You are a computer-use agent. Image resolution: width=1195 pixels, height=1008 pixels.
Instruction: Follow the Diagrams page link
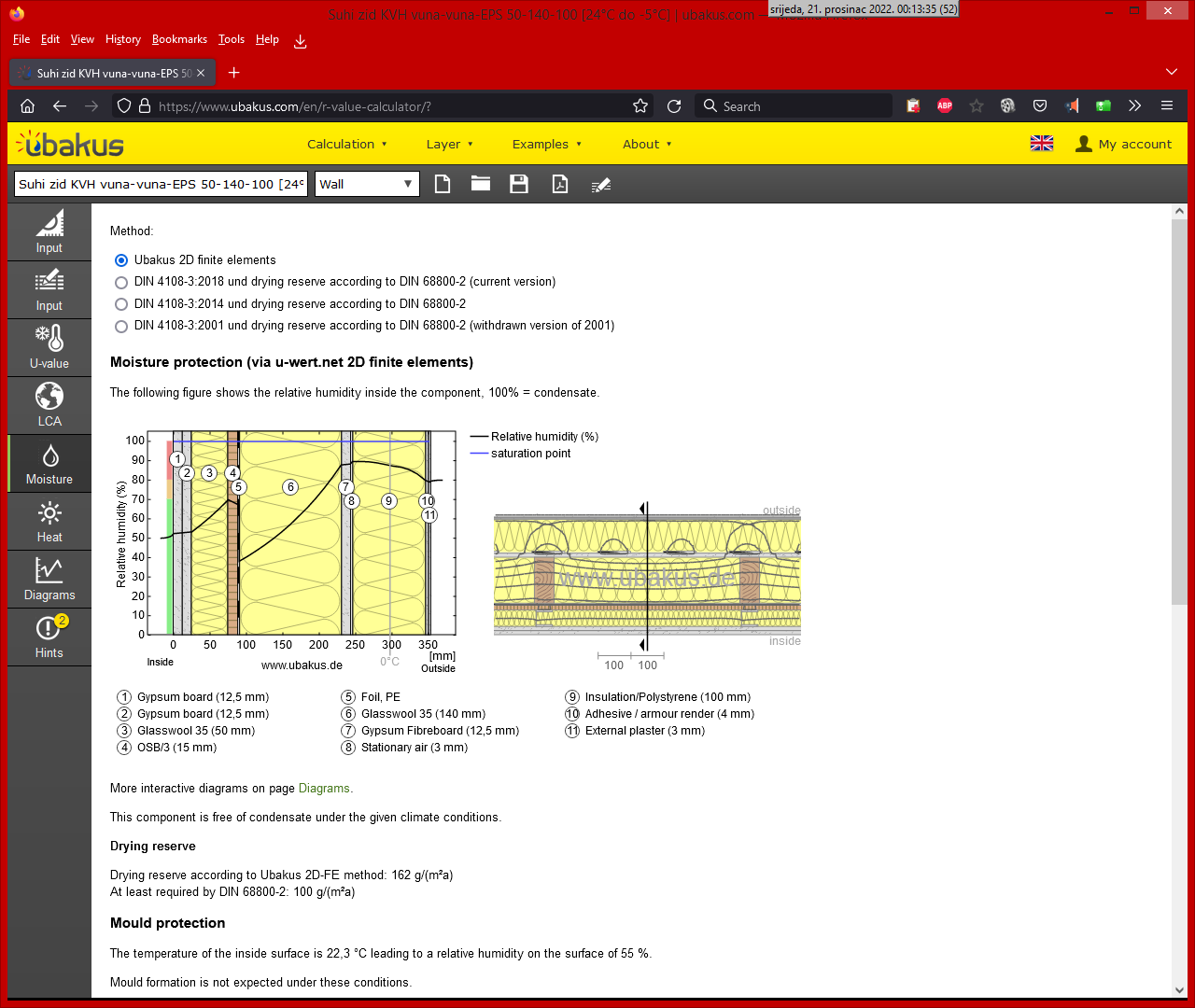pos(324,789)
